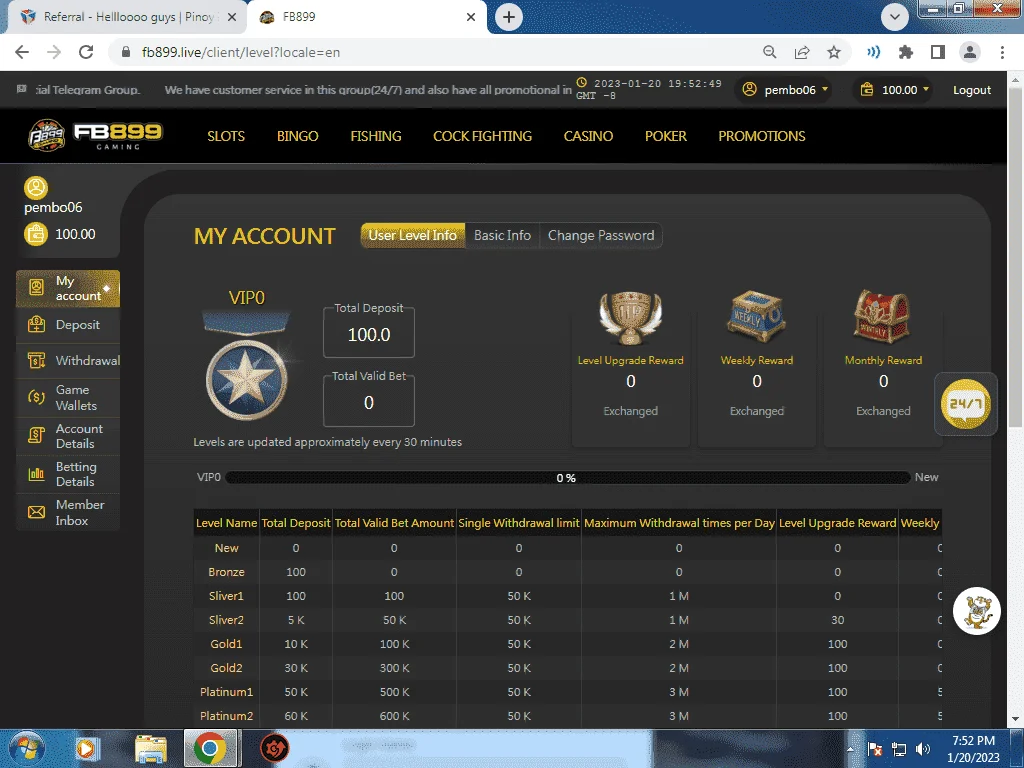Switch to User Level Info tab
The height and width of the screenshot is (768, 1024).
tap(413, 235)
